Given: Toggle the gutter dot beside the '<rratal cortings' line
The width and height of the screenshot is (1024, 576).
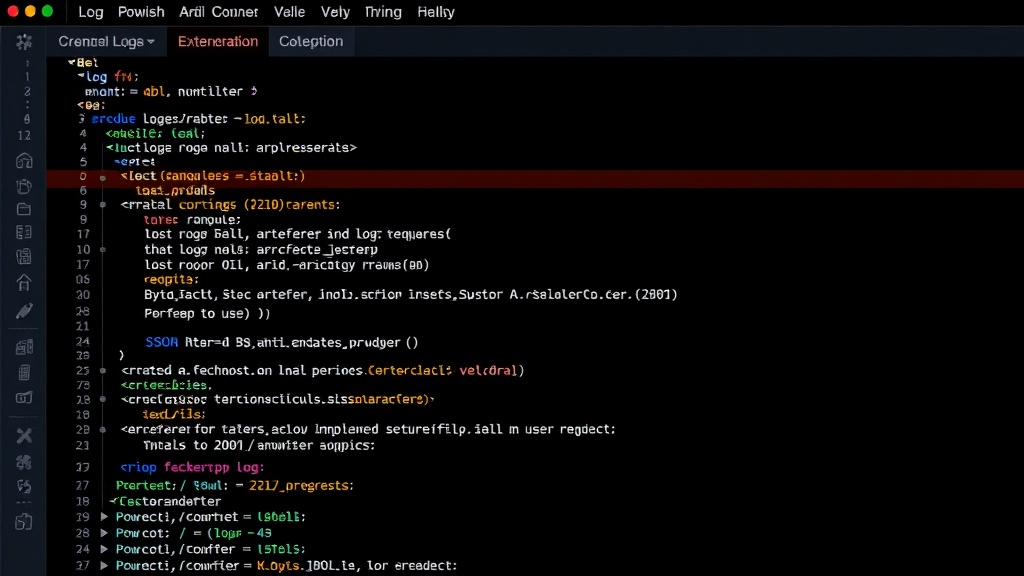Looking at the screenshot, I should click(x=103, y=205).
